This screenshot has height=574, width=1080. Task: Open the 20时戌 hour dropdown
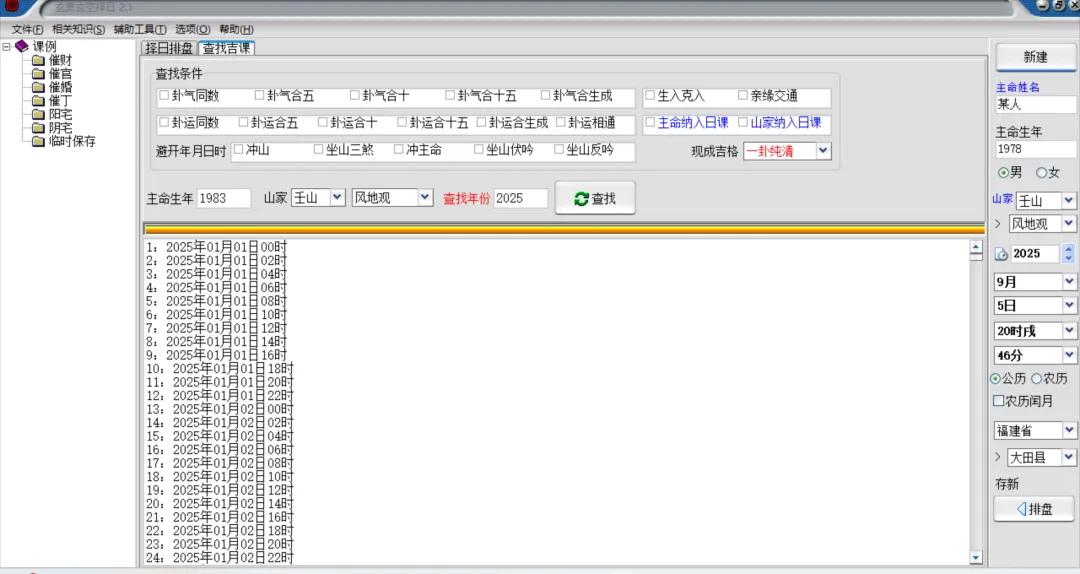pyautogui.click(x=1069, y=331)
